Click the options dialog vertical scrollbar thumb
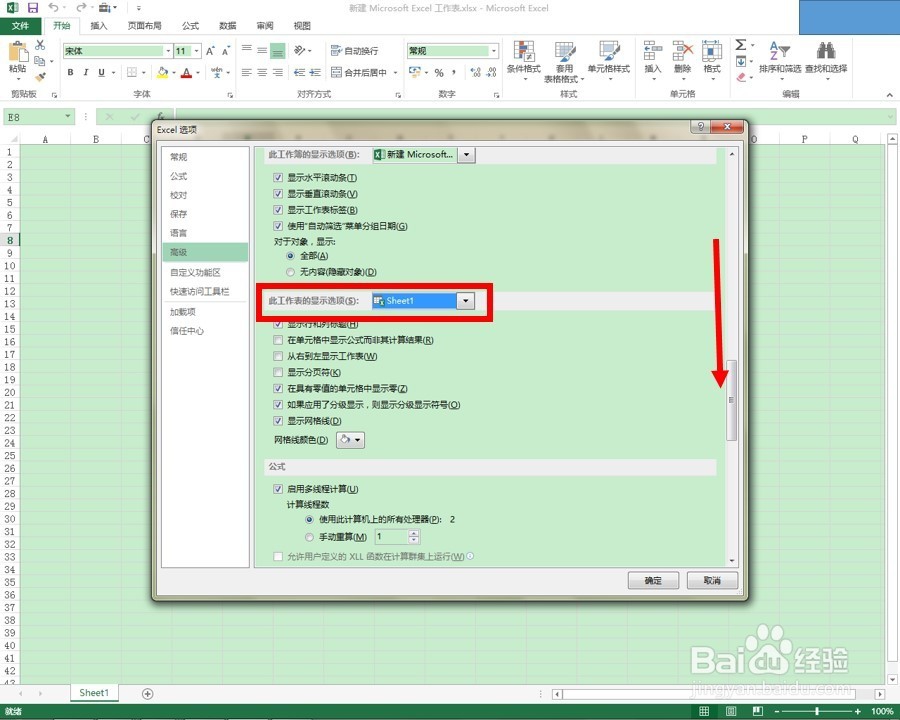 click(731, 400)
